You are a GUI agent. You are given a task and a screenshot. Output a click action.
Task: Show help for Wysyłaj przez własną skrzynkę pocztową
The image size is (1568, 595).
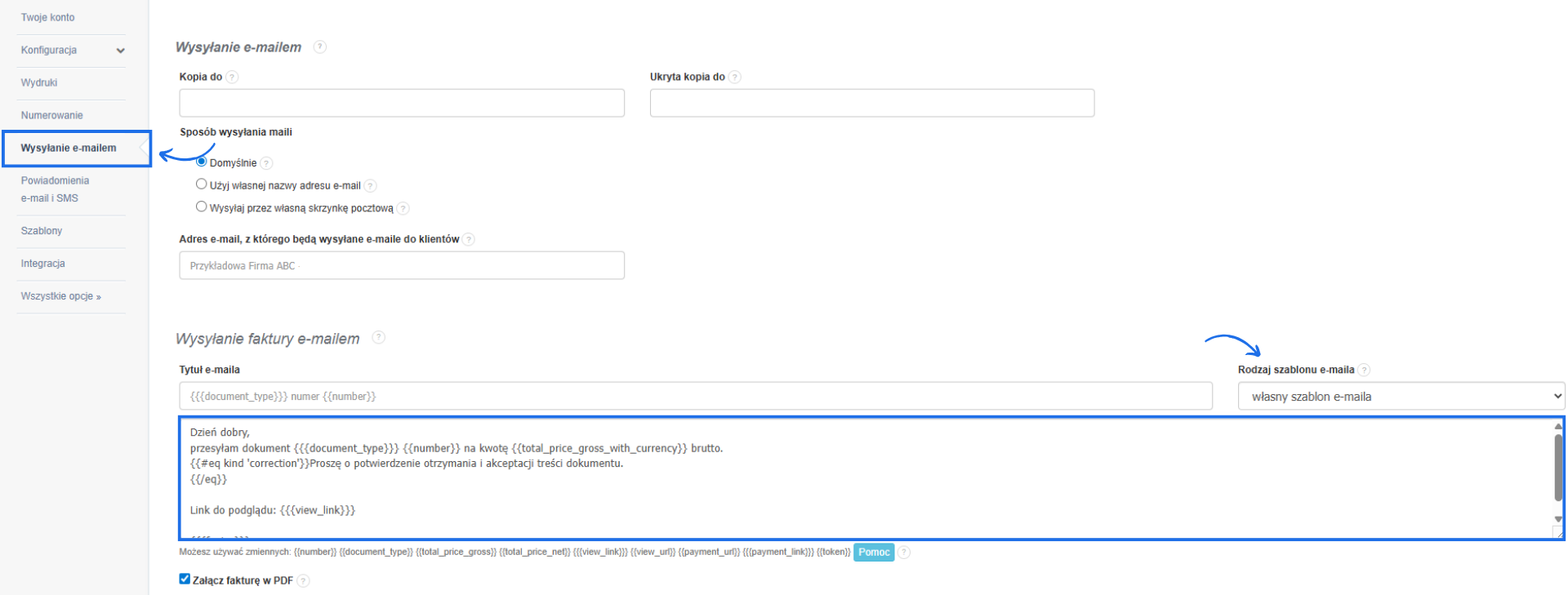[403, 208]
